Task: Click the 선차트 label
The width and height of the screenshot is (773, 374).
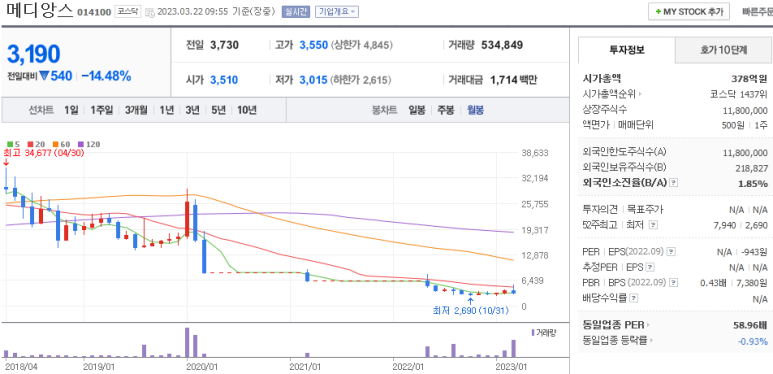Action: tap(40, 110)
